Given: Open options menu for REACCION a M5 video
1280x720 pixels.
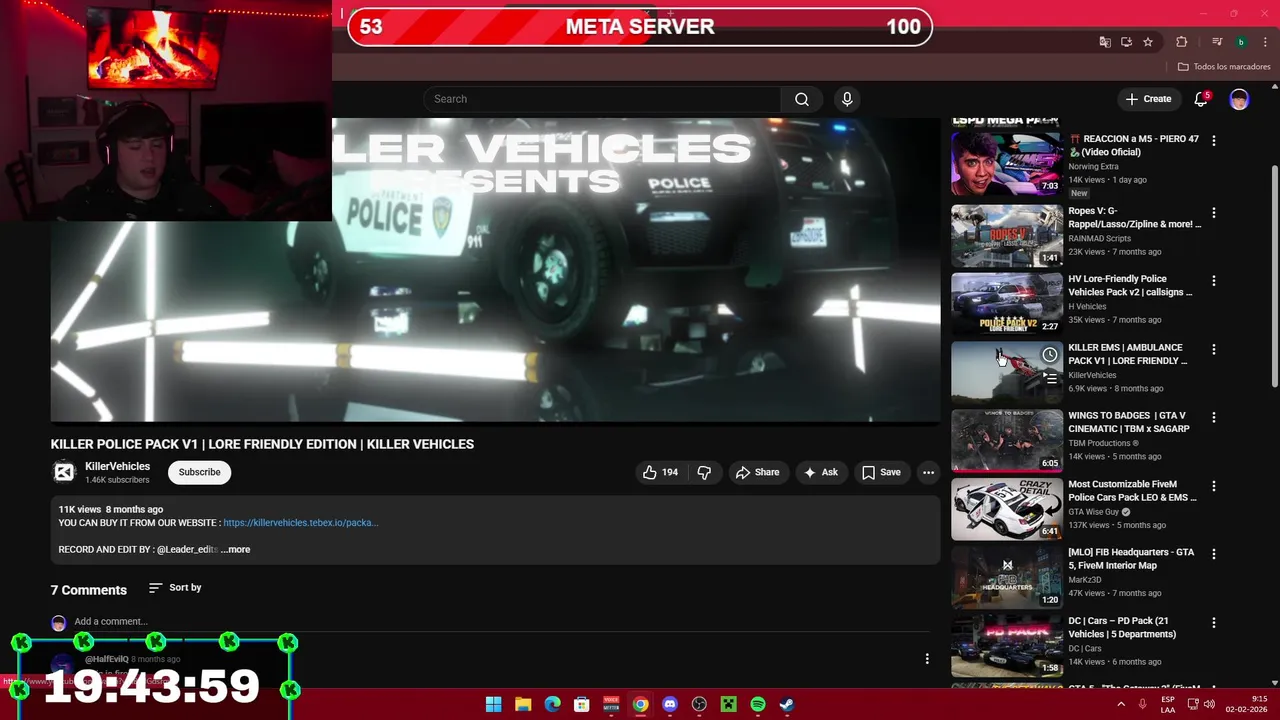Looking at the screenshot, I should pyautogui.click(x=1214, y=141).
